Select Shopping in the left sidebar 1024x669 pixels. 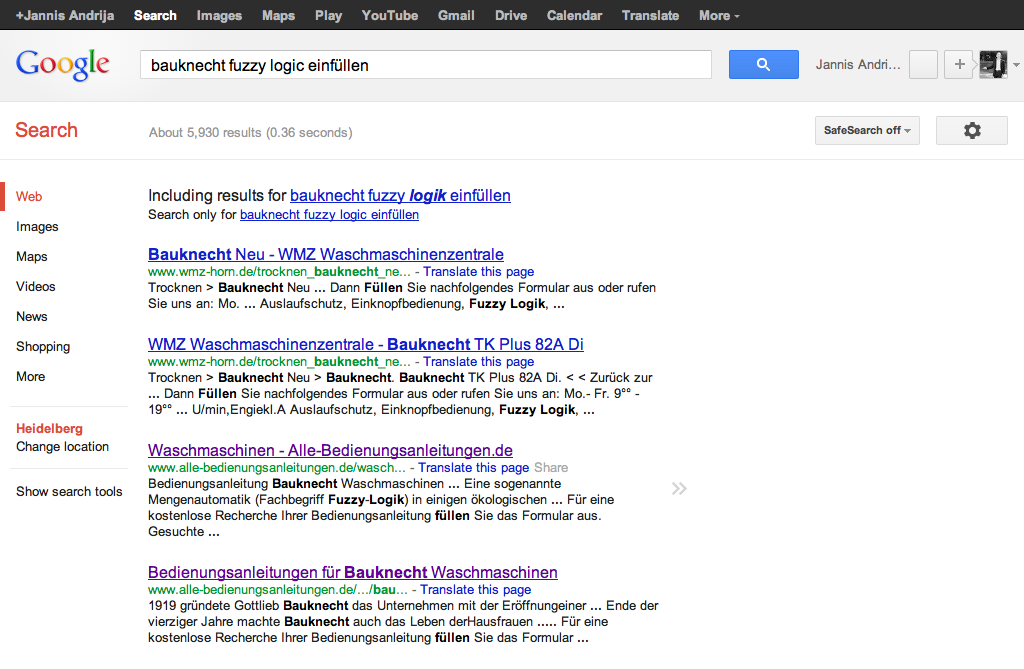point(43,346)
